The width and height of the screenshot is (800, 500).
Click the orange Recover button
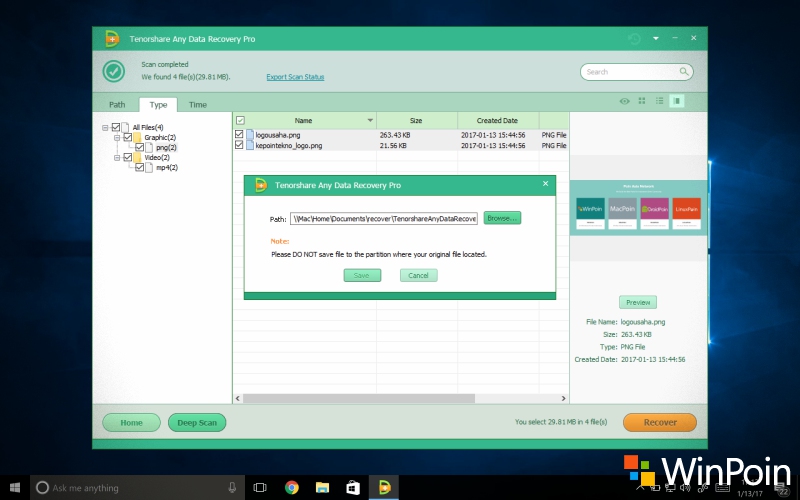[x=660, y=422]
